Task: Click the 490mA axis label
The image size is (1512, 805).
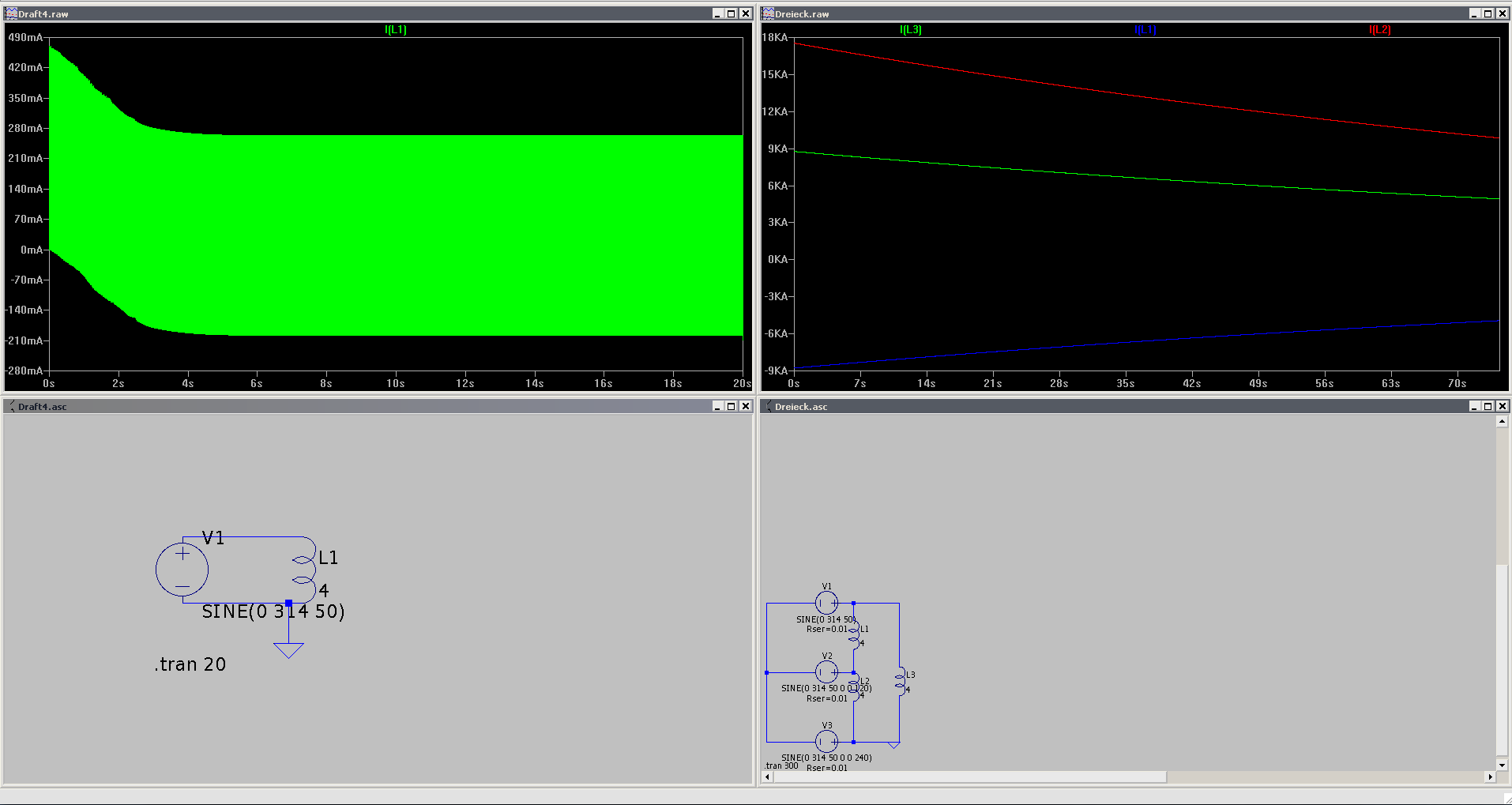Action: coord(25,37)
